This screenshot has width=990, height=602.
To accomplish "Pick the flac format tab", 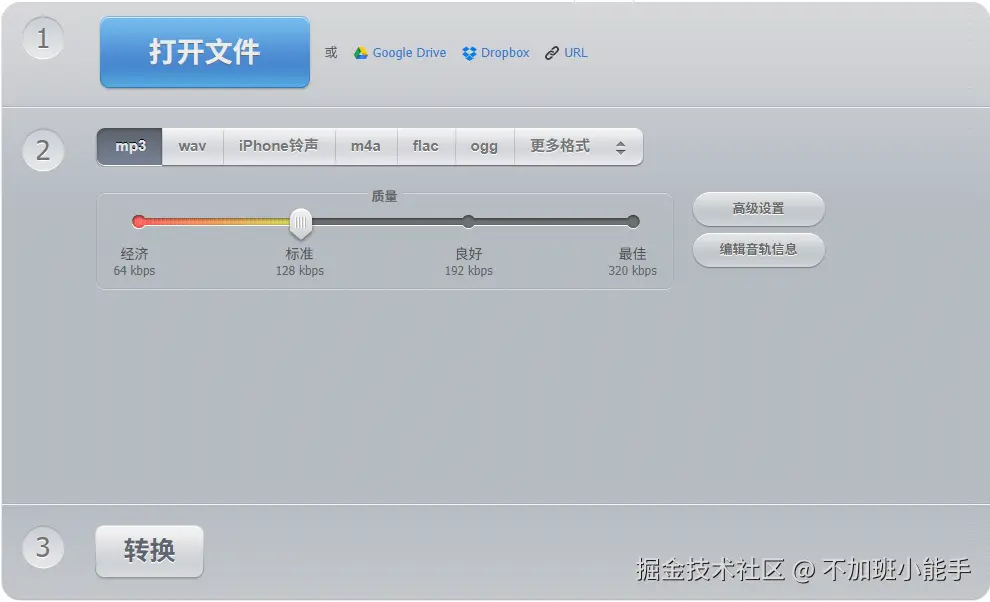I will coord(426,147).
